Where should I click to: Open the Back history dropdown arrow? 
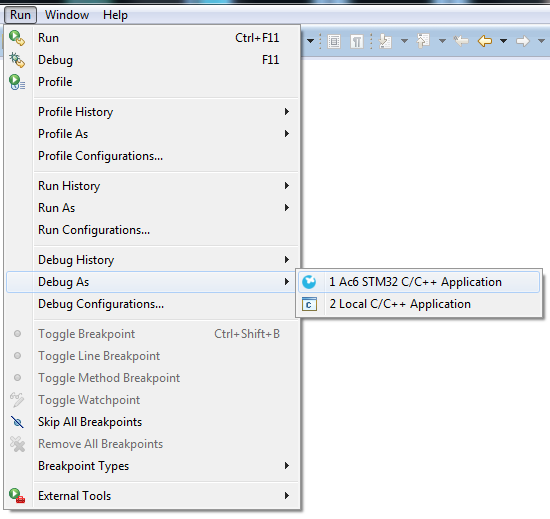(x=503, y=41)
